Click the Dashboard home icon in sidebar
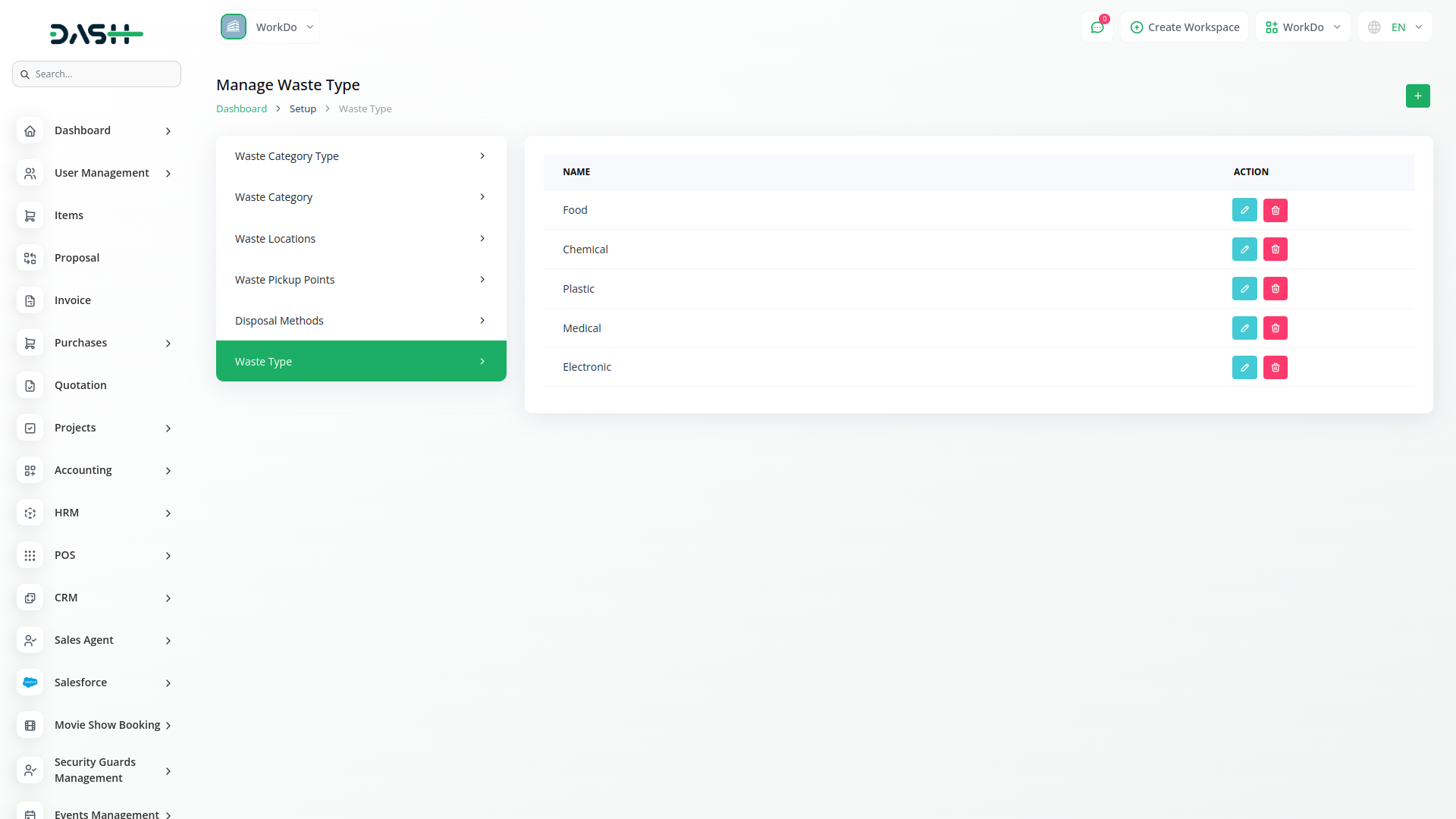1456x819 pixels. 30,131
